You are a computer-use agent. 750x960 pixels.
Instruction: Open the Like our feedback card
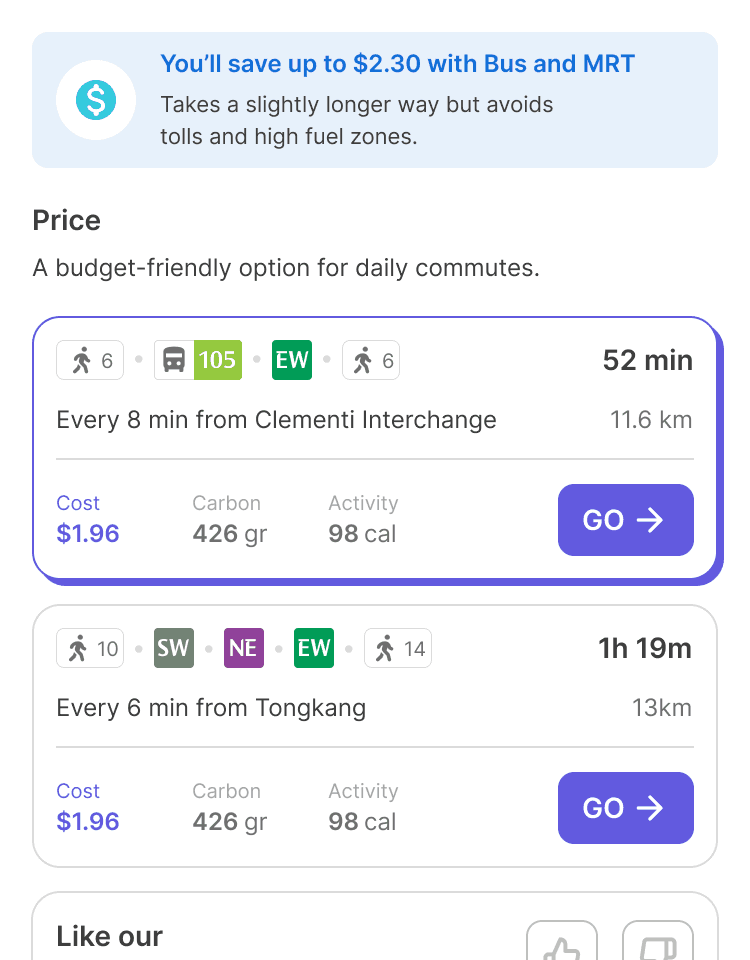375,926
